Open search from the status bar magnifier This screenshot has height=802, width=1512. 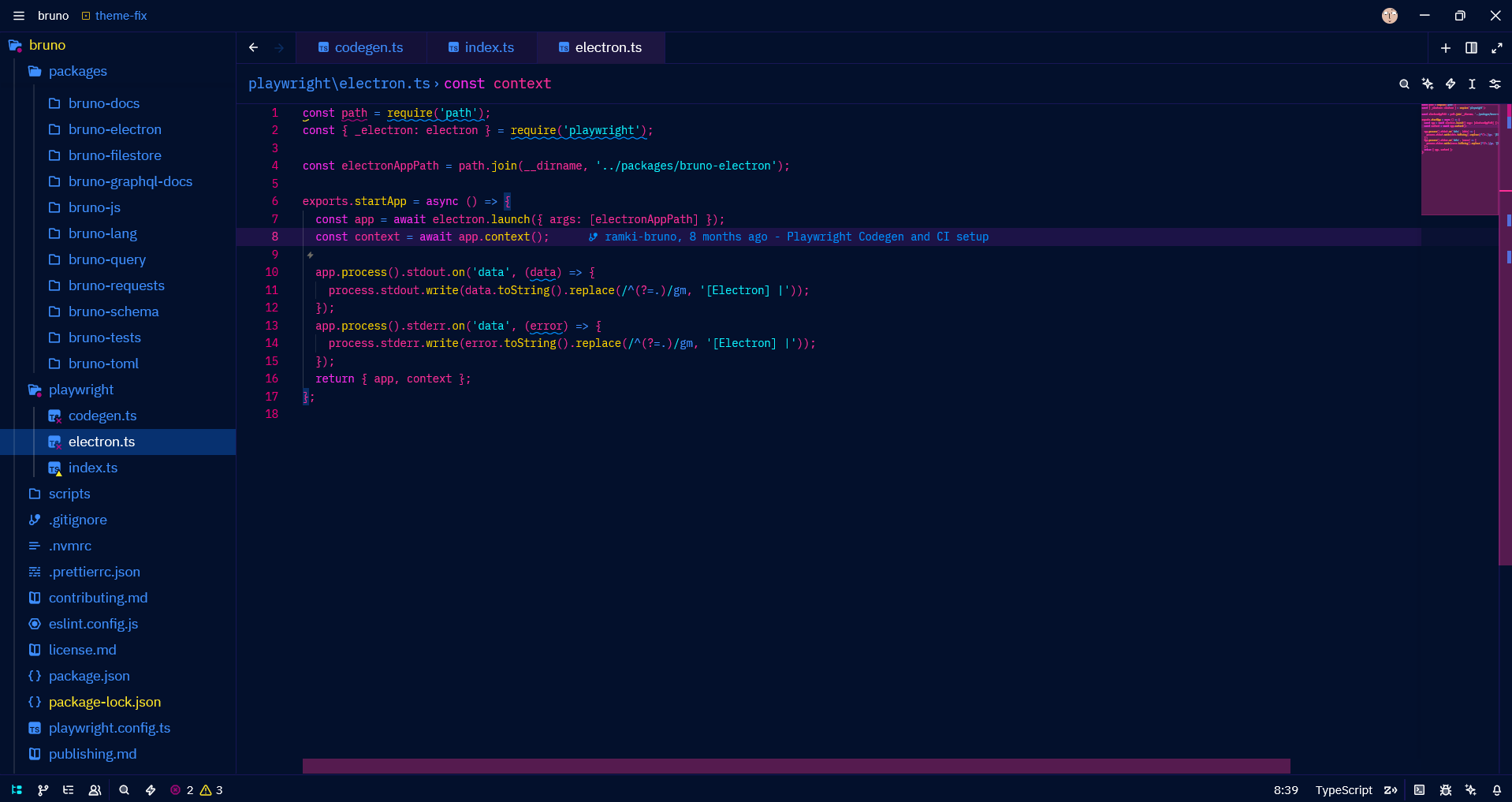click(124, 790)
